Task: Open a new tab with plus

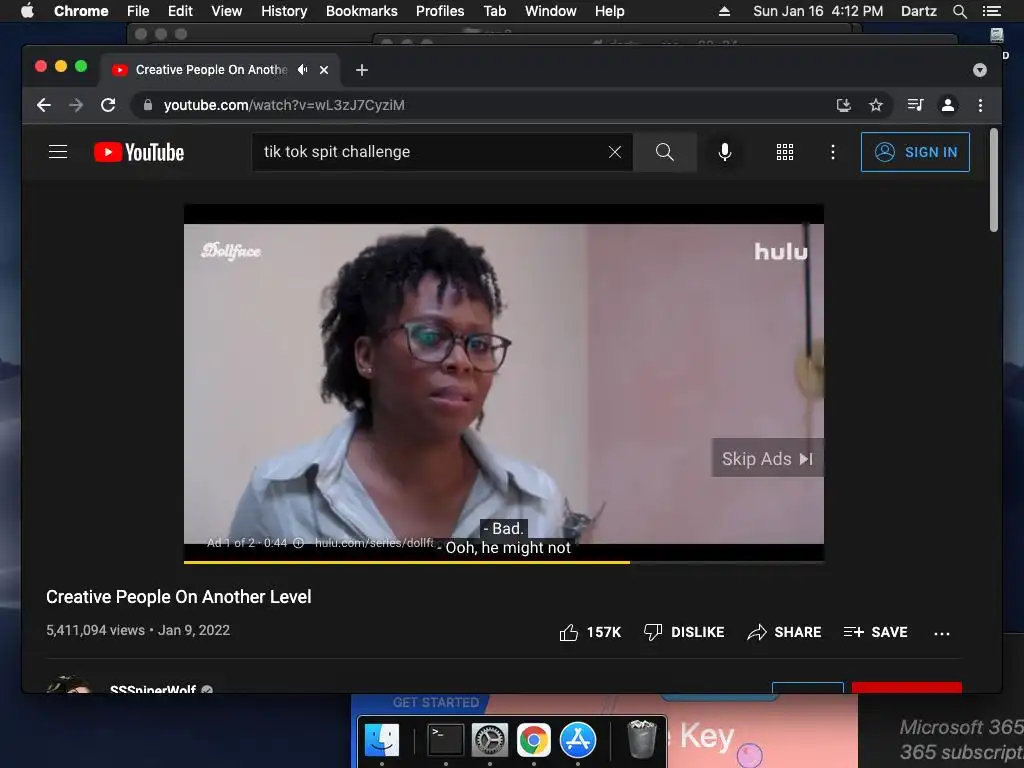Action: 362,70
